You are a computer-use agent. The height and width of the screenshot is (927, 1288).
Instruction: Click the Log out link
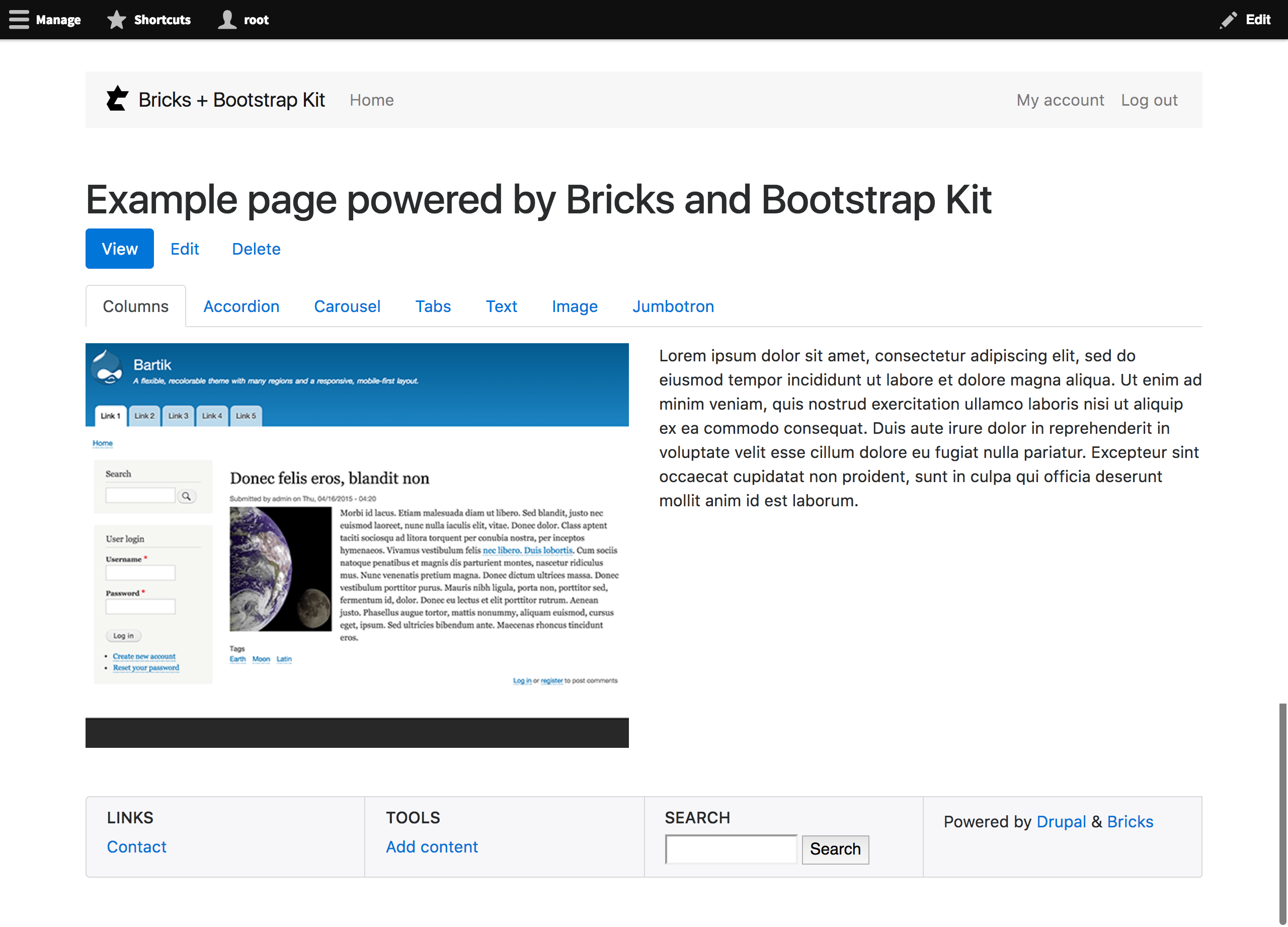point(1149,100)
